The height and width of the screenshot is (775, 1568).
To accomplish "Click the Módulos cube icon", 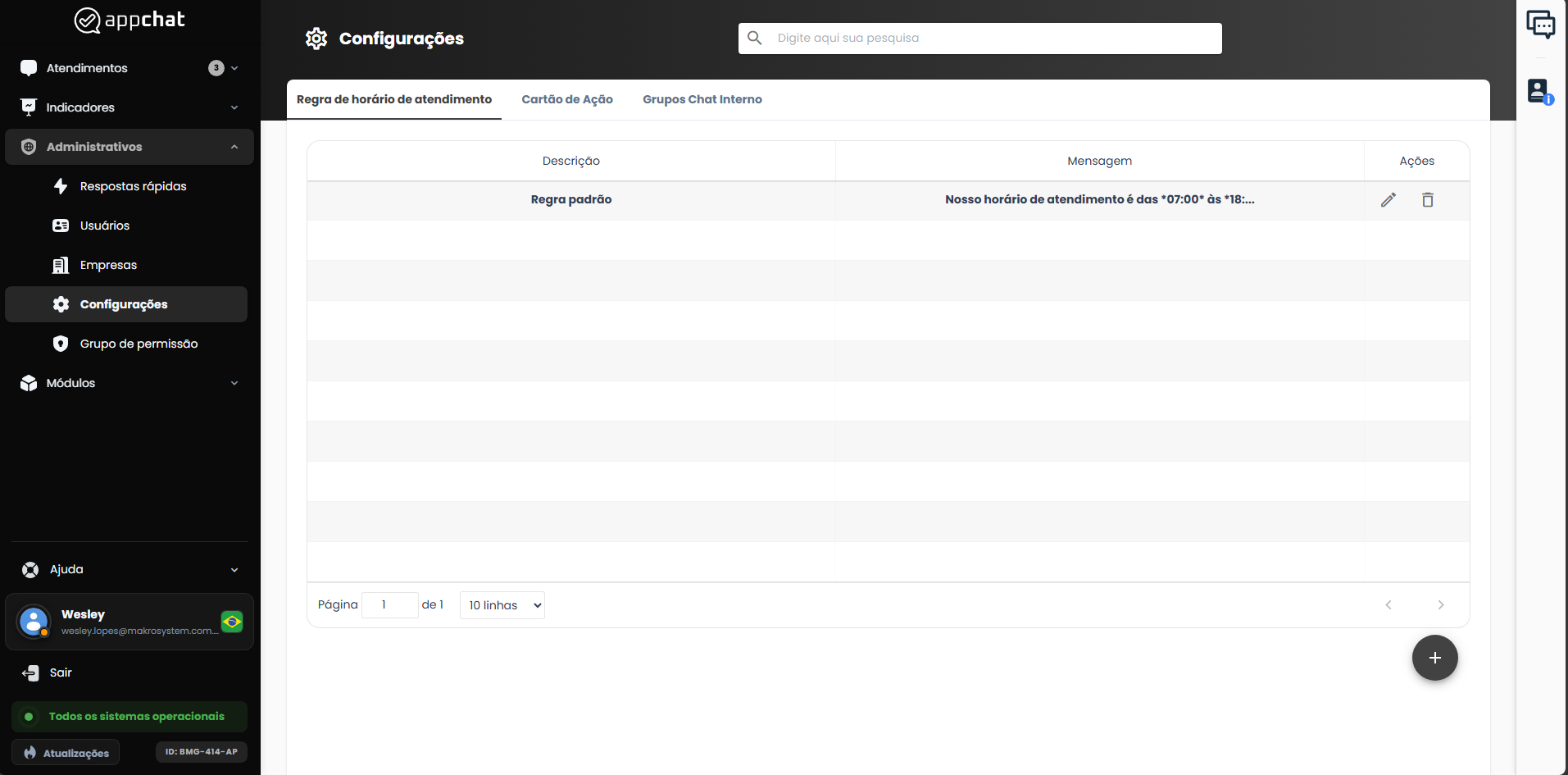I will tap(29, 383).
